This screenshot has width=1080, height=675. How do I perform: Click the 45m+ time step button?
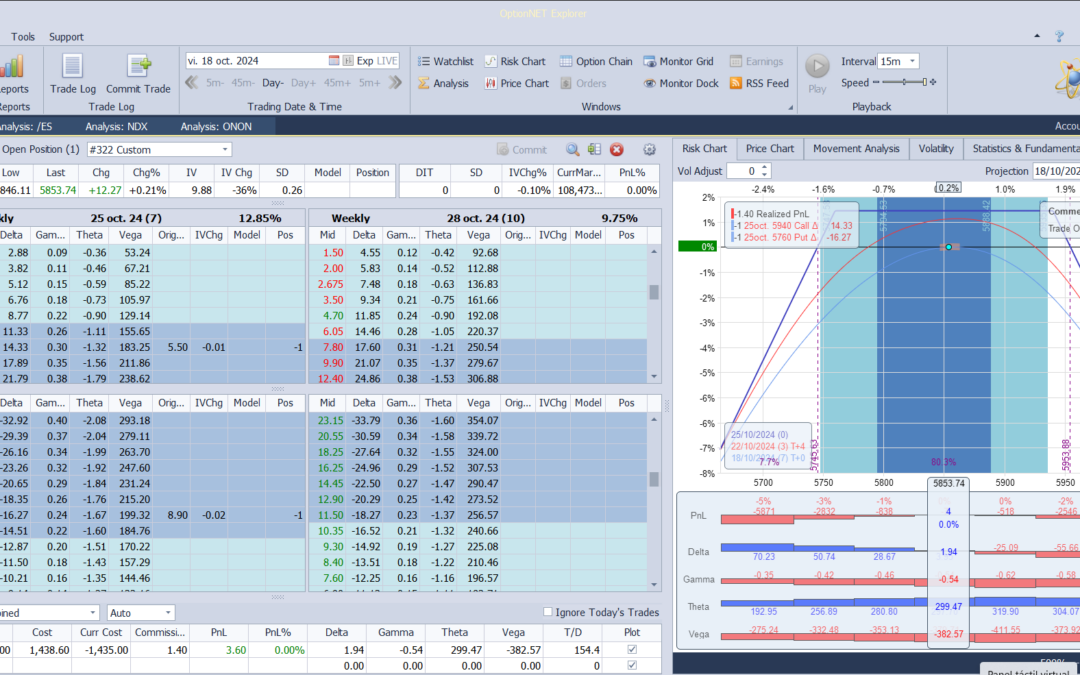[x=337, y=83]
